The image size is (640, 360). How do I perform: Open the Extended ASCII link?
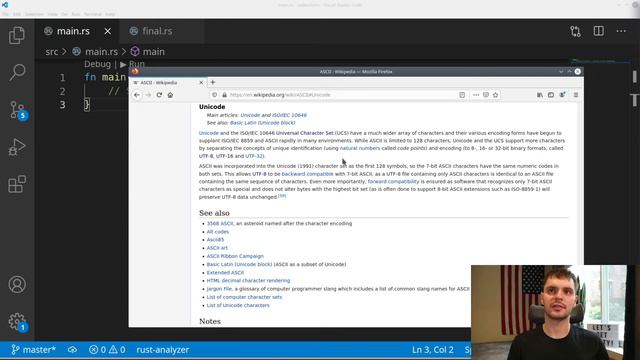[x=225, y=273]
